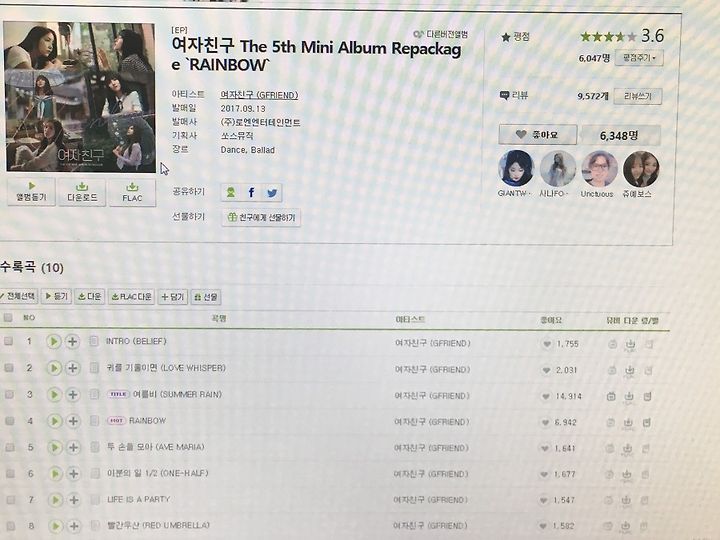
Task: Check the box for track 1
Action: pos(8,341)
